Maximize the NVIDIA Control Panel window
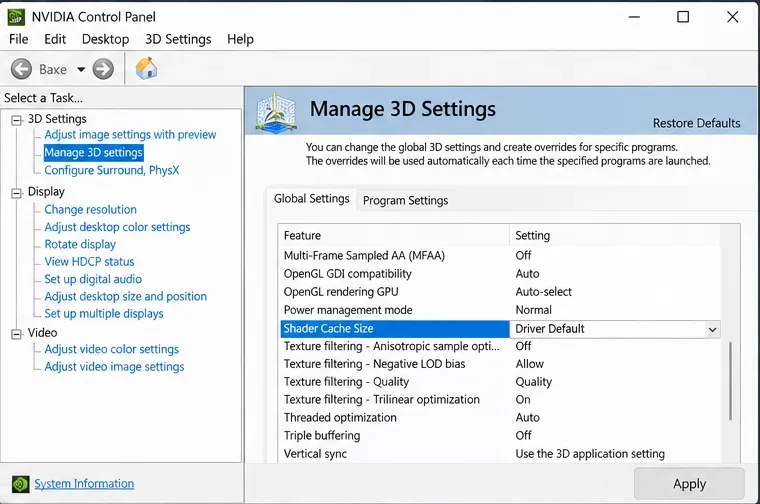The height and width of the screenshot is (504, 760). pyautogui.click(x=683, y=17)
